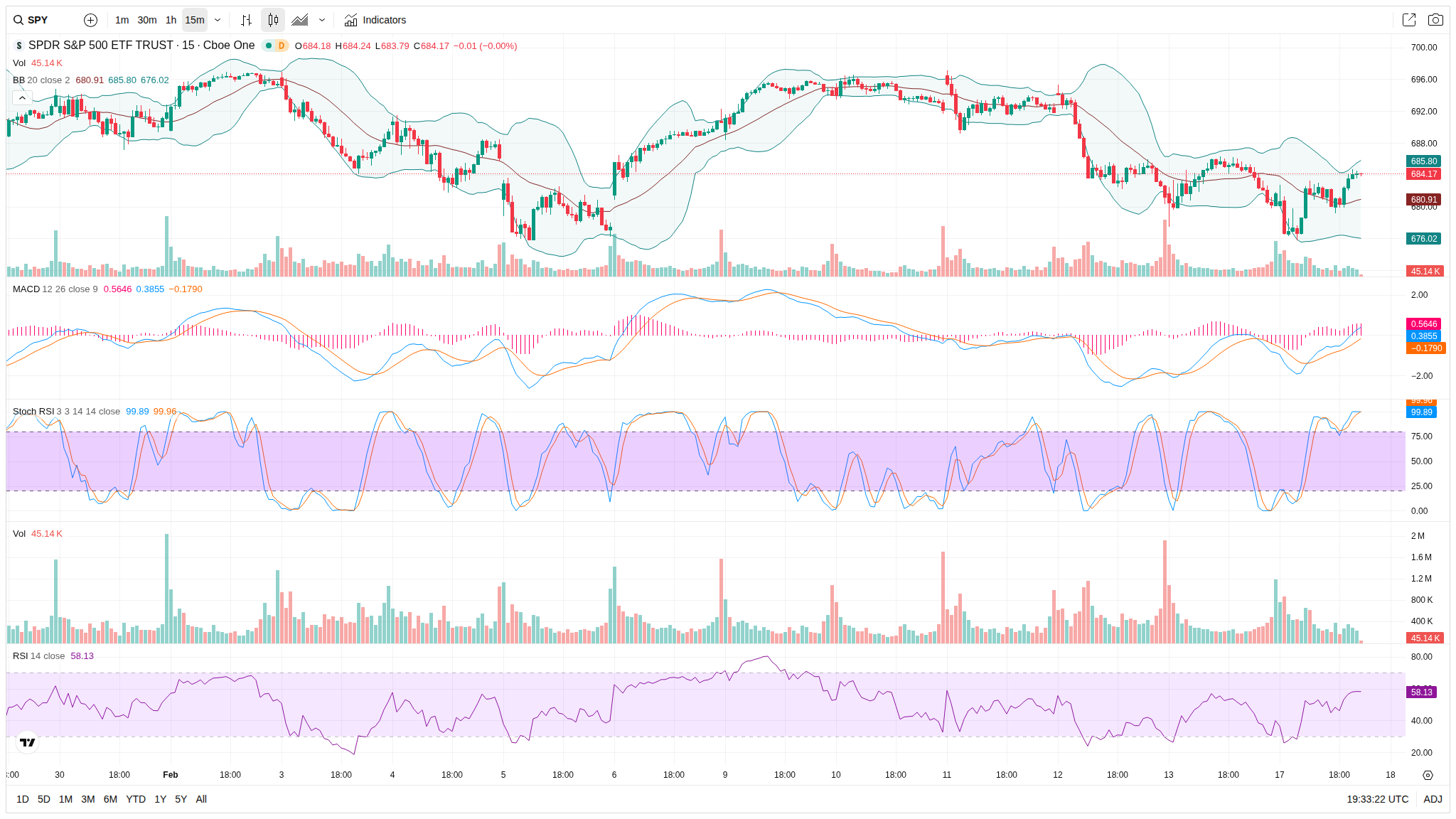
Task: Click the 684.17 current price label
Action: tap(1423, 174)
